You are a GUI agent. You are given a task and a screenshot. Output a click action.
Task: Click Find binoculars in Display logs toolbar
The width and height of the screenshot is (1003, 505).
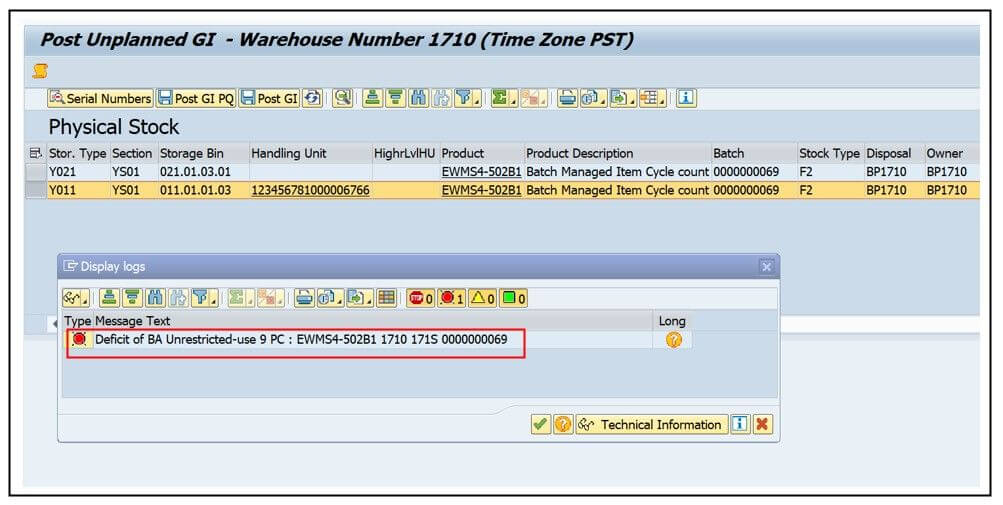pyautogui.click(x=155, y=298)
